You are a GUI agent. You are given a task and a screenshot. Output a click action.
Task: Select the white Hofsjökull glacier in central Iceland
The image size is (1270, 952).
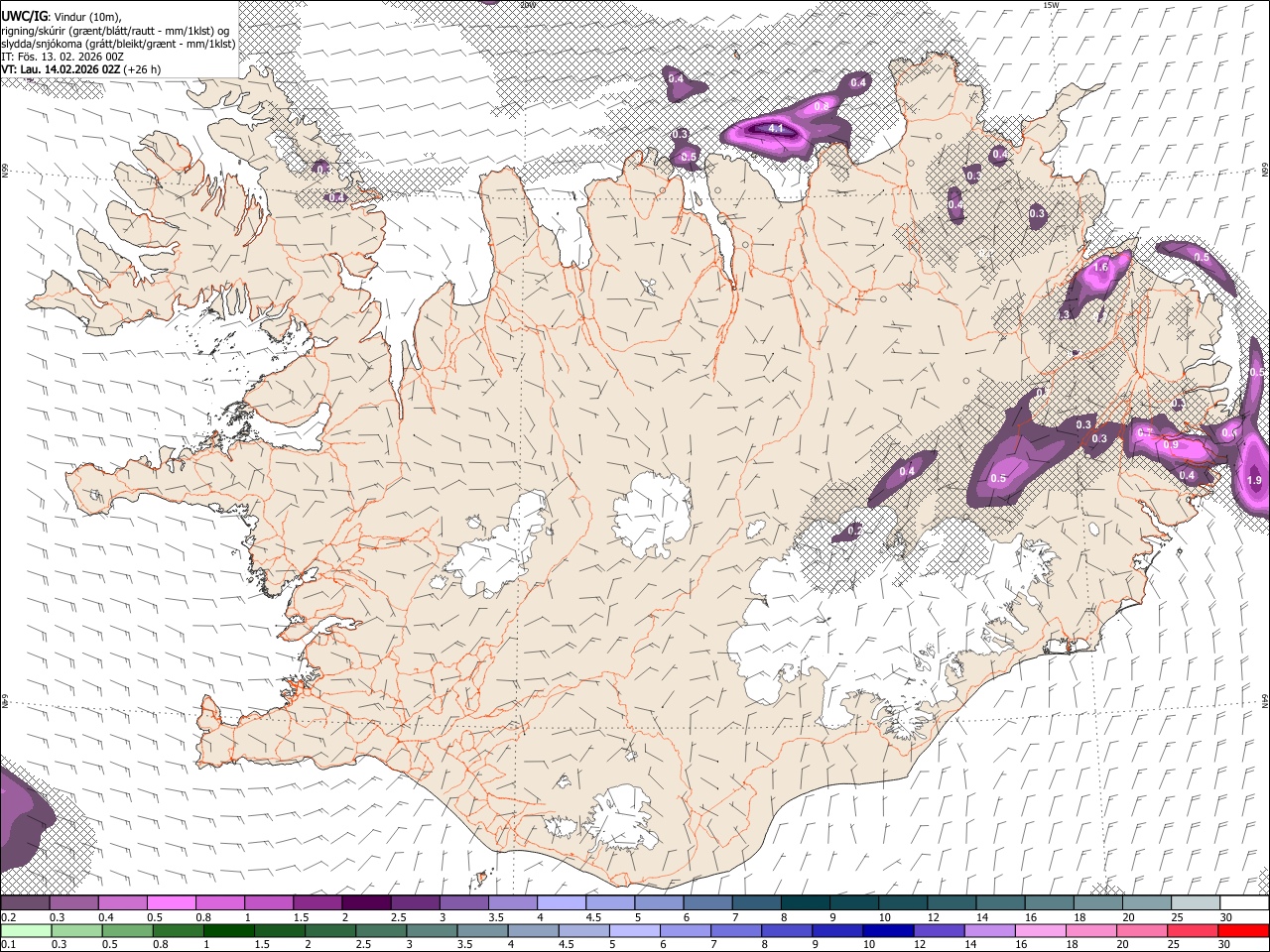click(653, 515)
